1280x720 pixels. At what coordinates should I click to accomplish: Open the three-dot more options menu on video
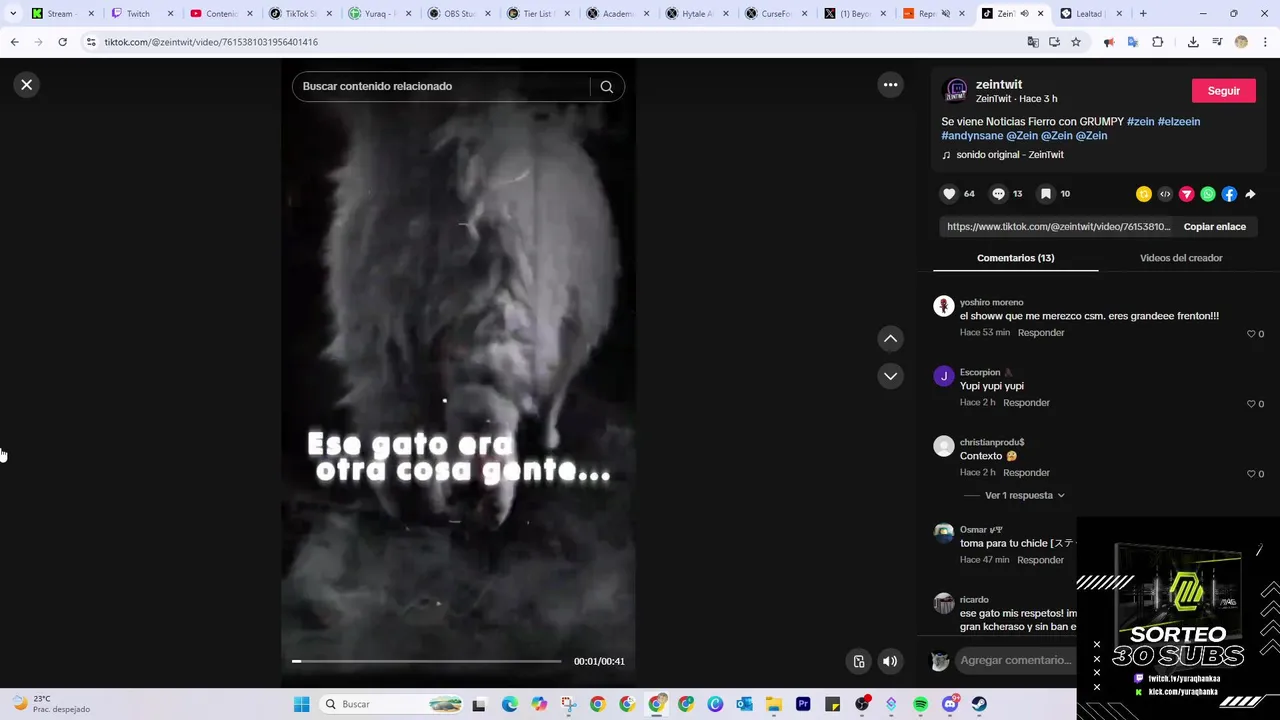pyautogui.click(x=890, y=85)
